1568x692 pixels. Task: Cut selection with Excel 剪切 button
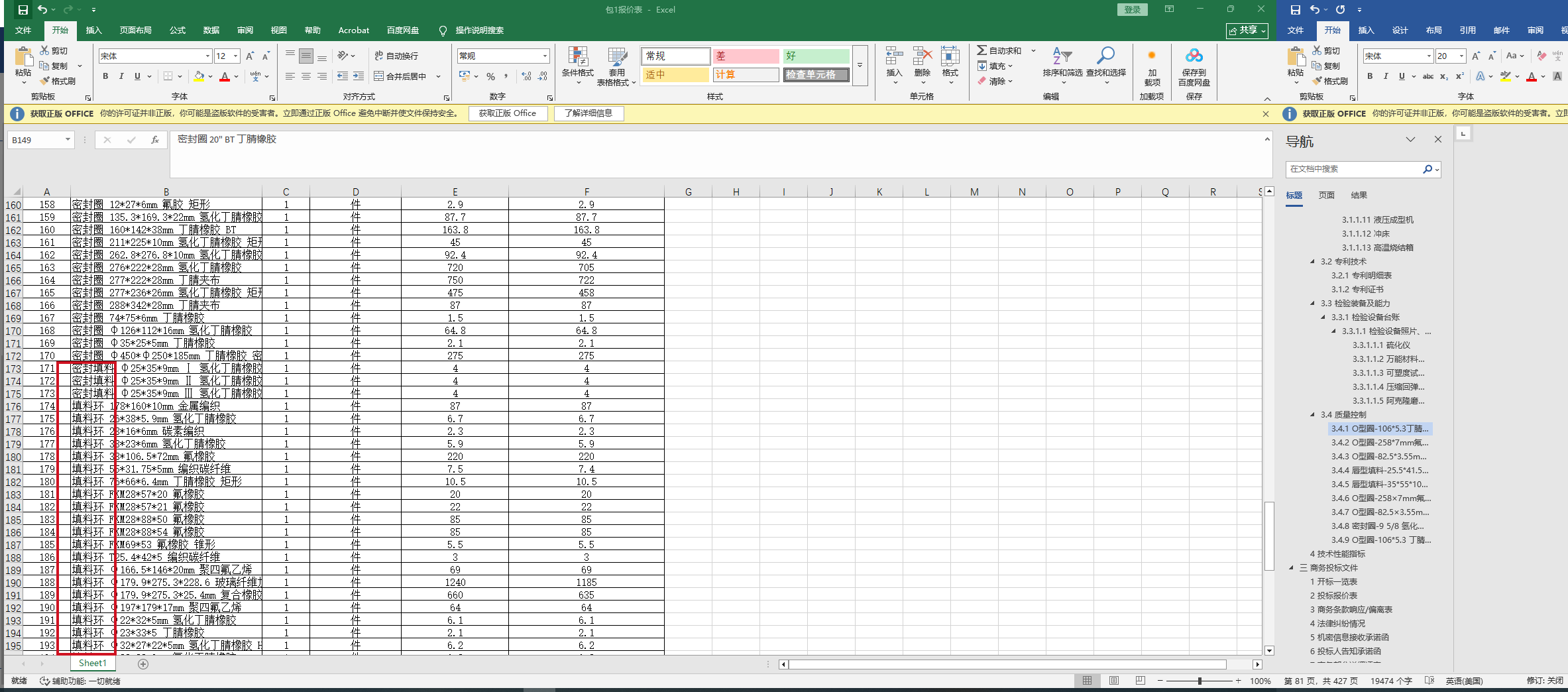(54, 50)
